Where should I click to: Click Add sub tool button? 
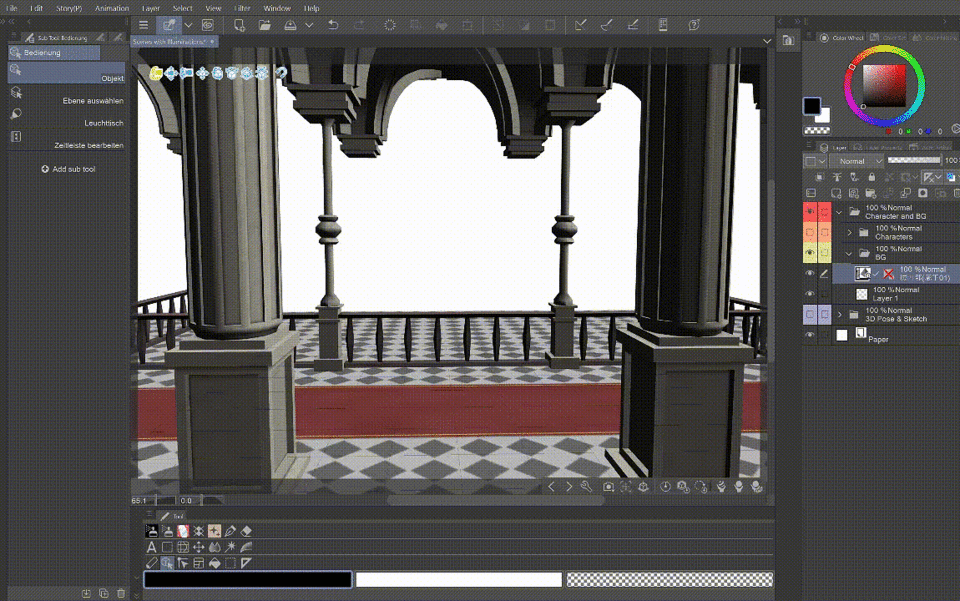click(68, 169)
